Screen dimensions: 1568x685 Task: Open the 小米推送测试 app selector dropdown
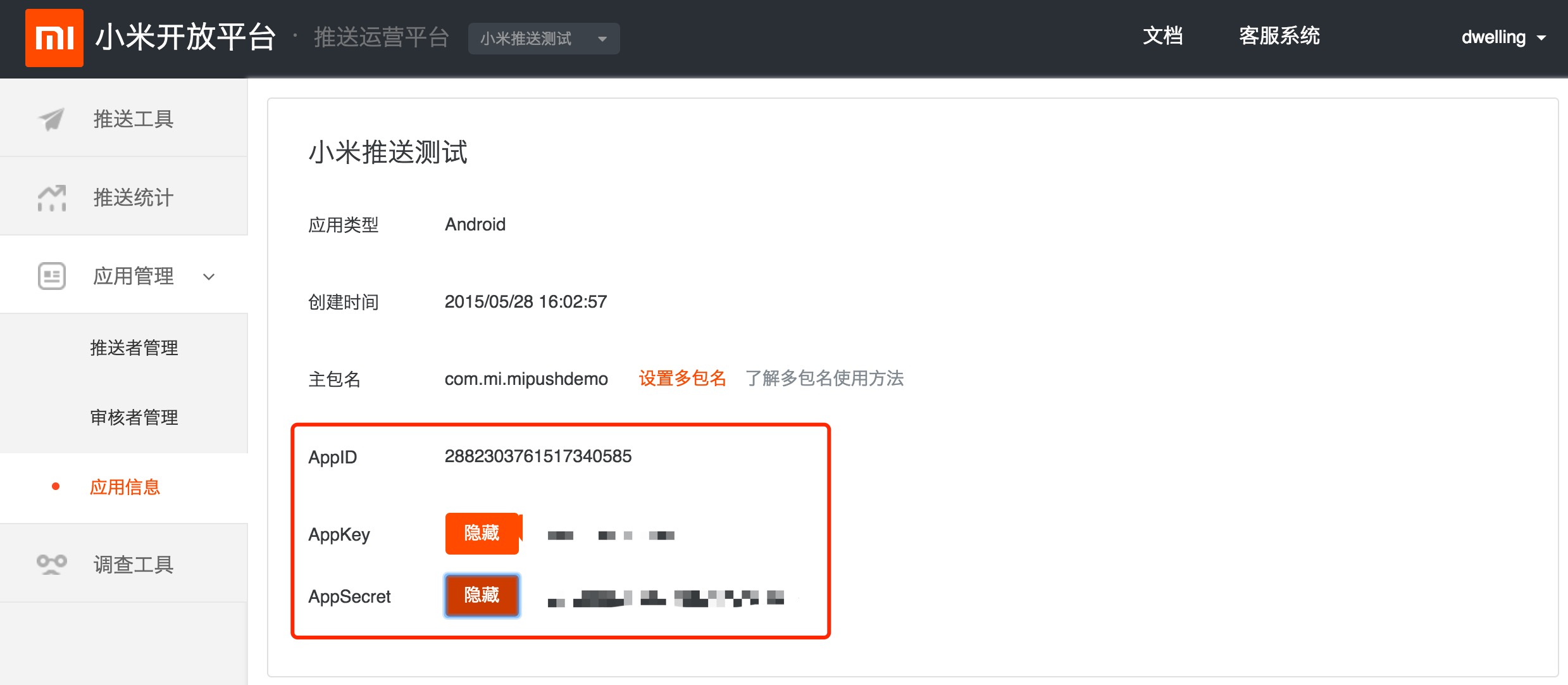click(x=544, y=39)
